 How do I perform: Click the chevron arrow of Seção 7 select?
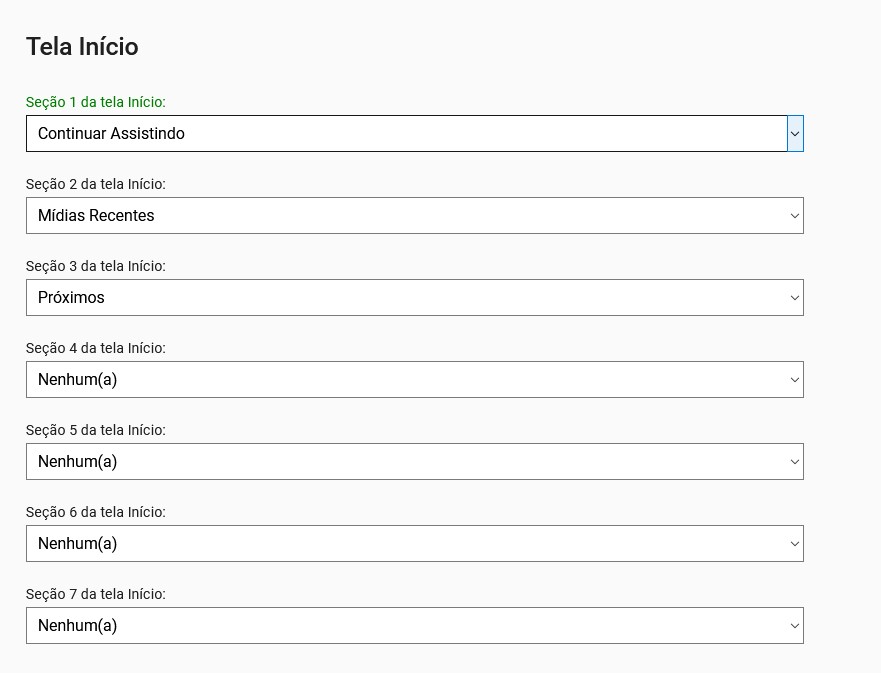coord(795,626)
